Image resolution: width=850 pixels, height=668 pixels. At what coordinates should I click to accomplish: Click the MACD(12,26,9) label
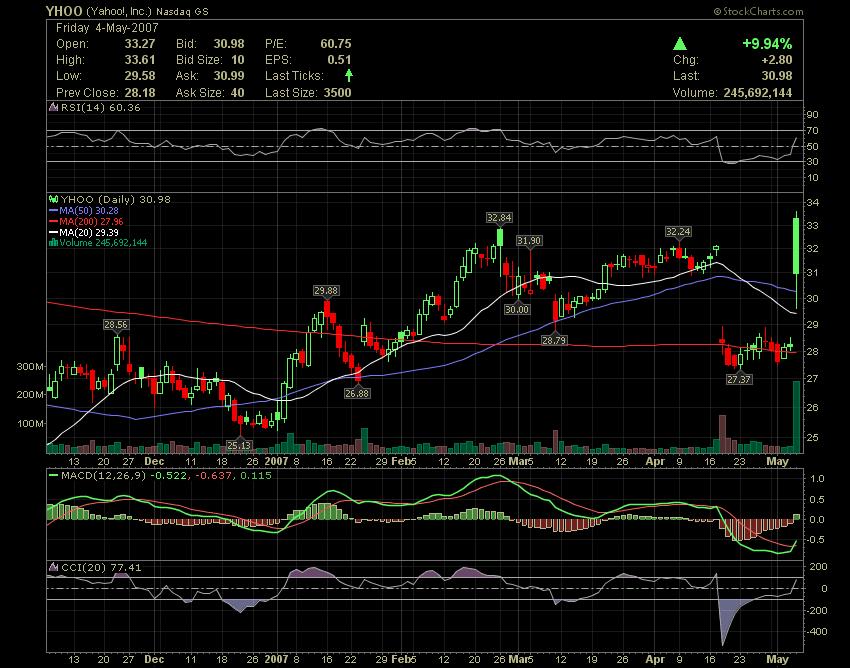click(104, 476)
